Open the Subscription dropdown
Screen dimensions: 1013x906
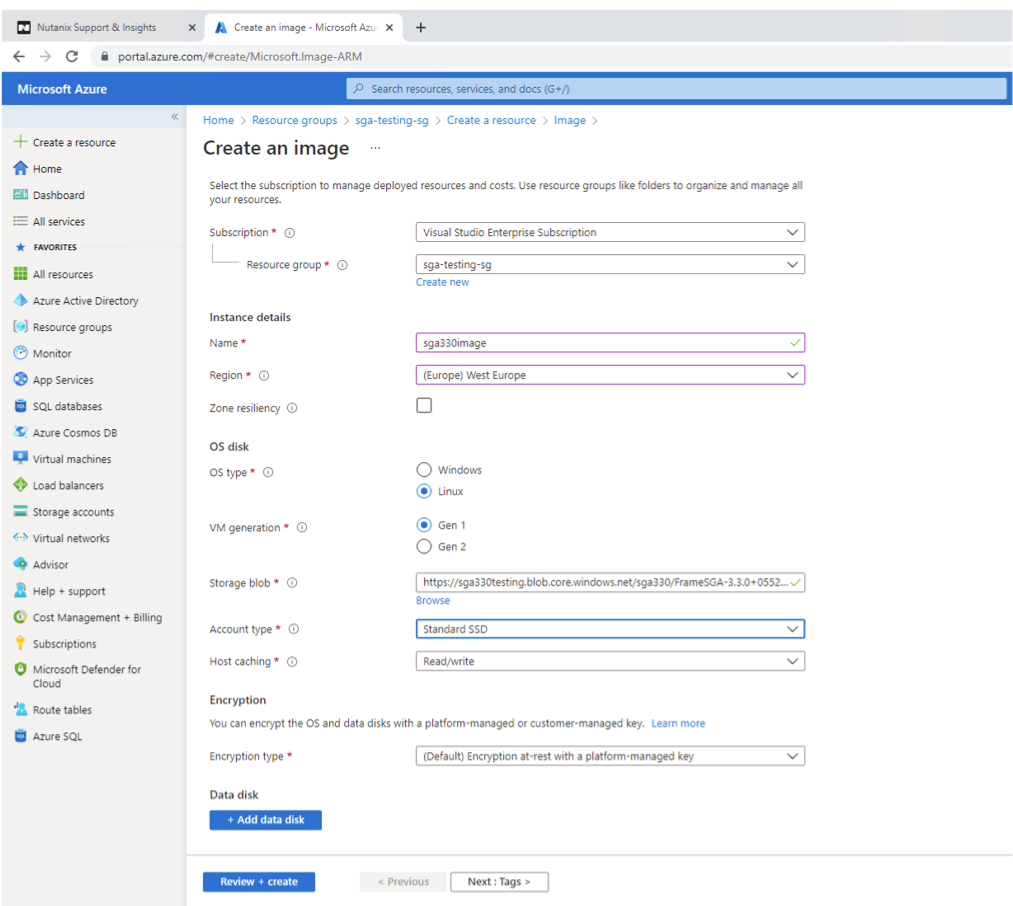point(609,233)
